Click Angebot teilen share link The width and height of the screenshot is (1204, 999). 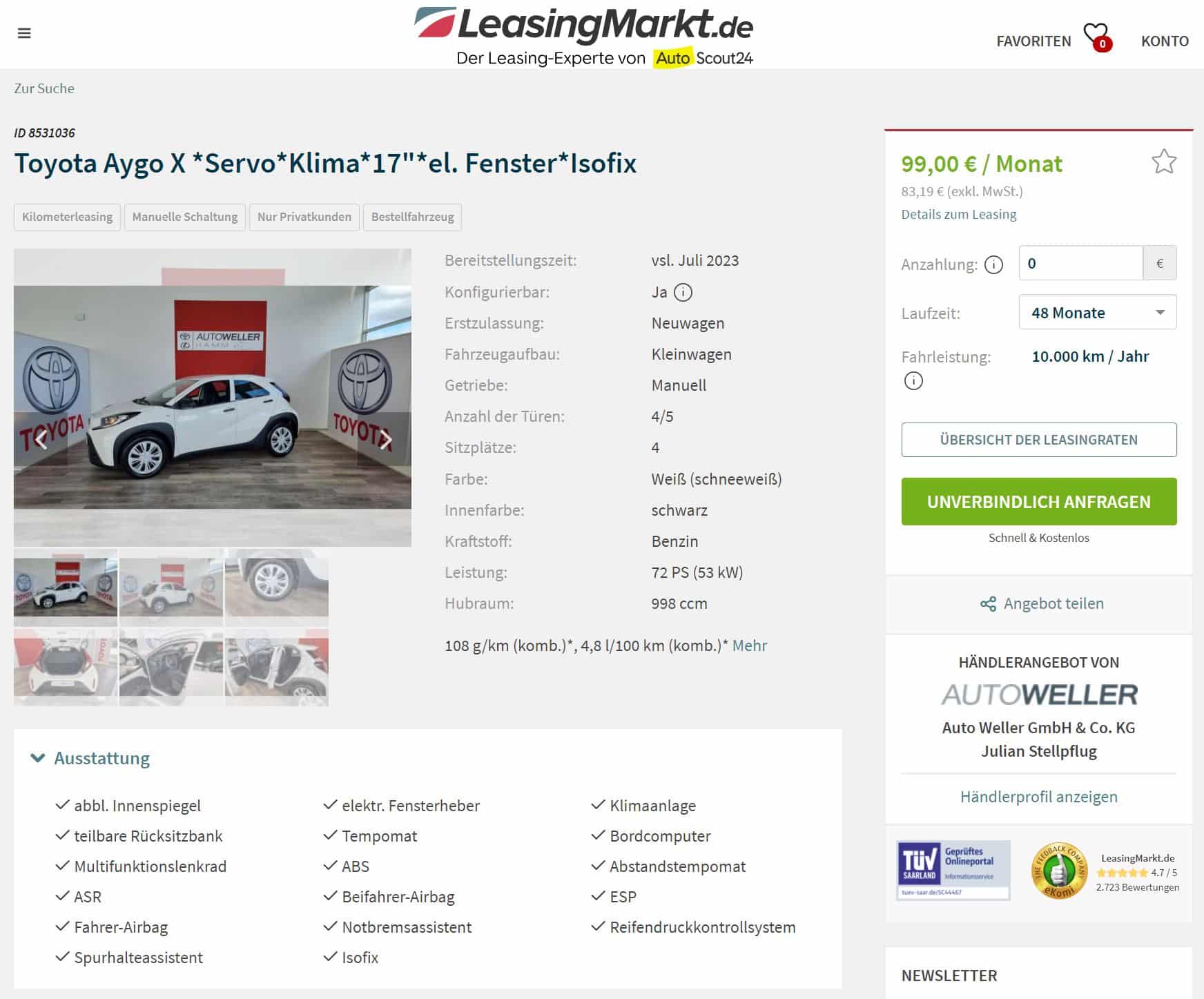click(1042, 603)
